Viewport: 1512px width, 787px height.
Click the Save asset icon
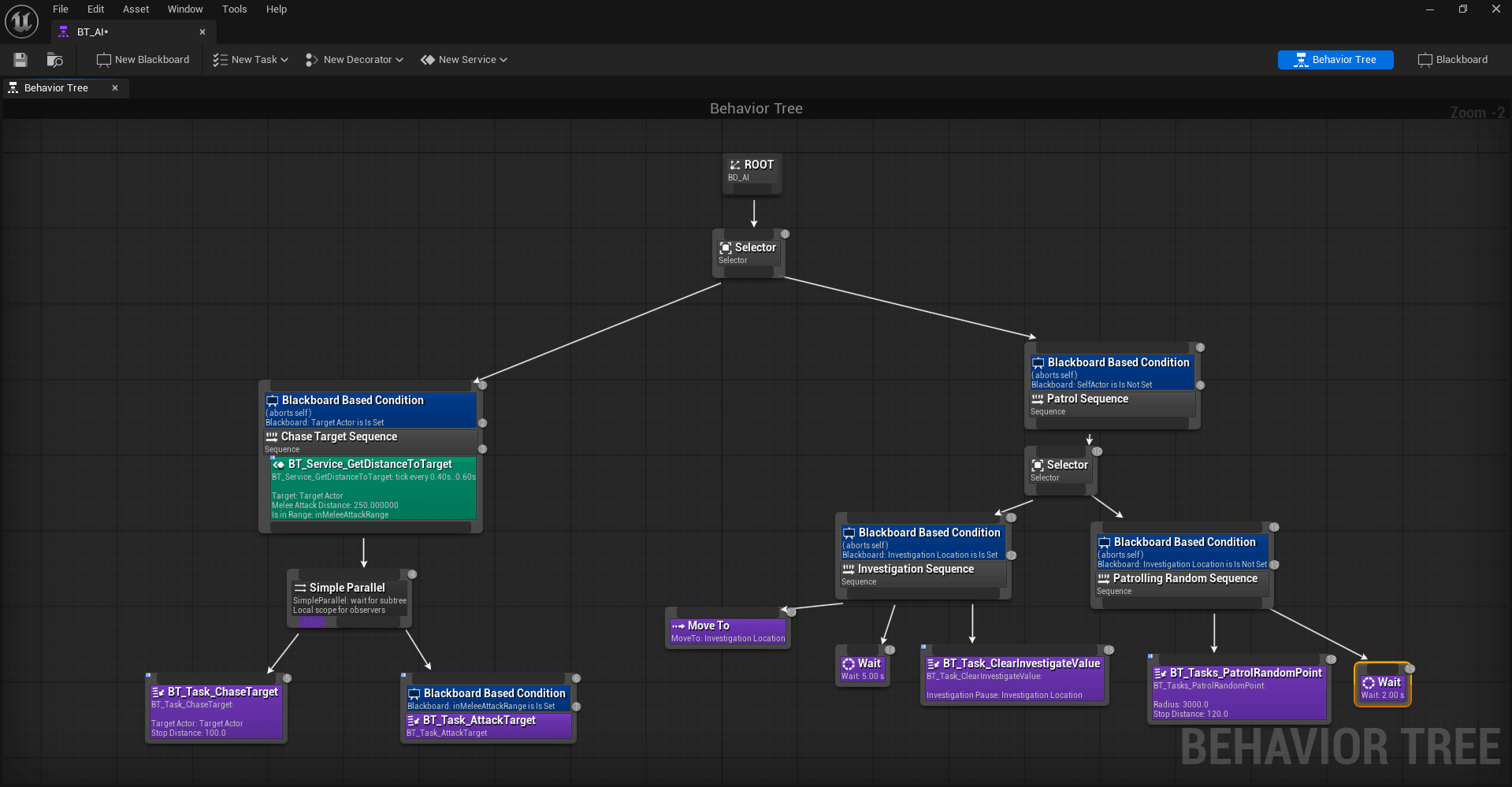coord(20,60)
